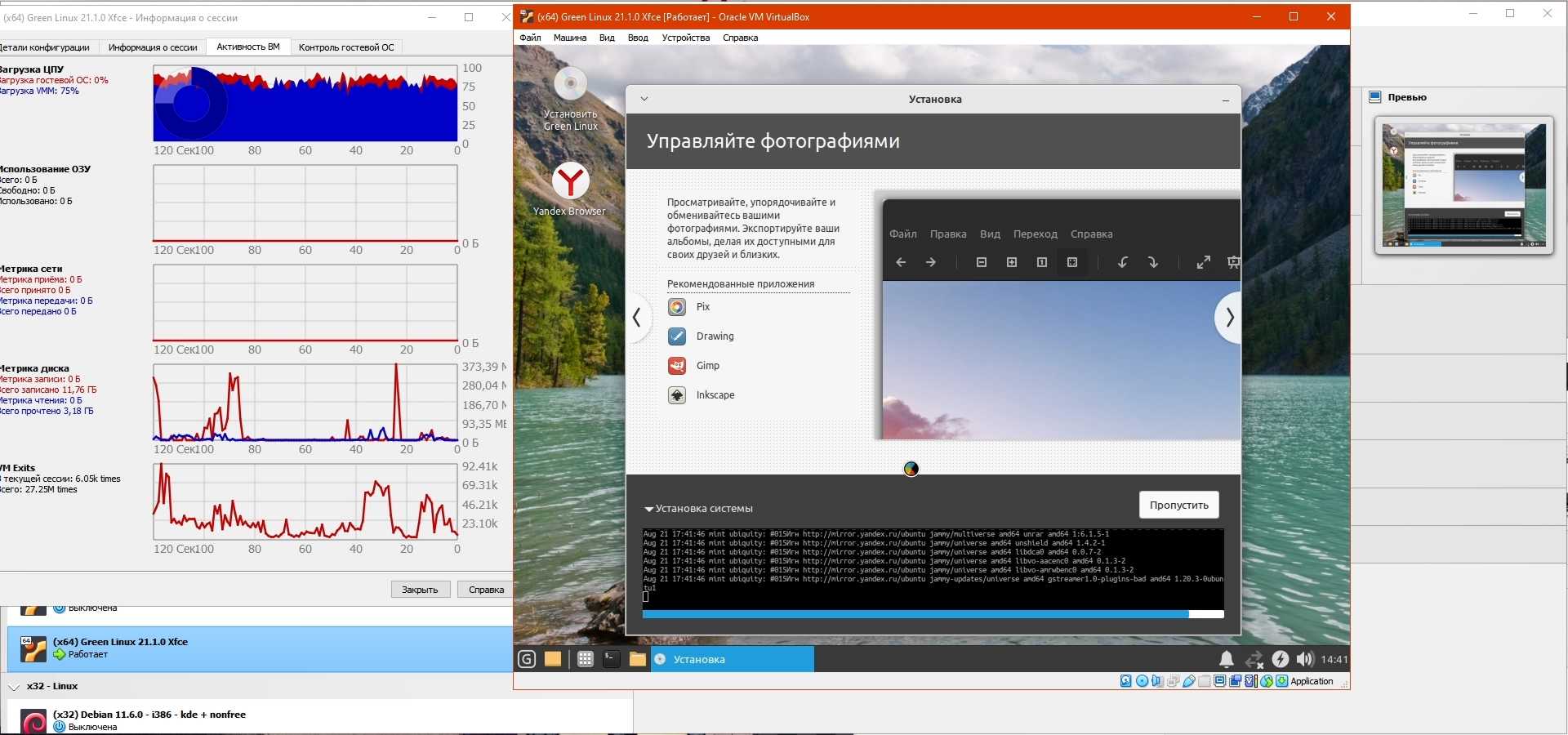
Task: Open the Машина menu
Action: [x=570, y=38]
